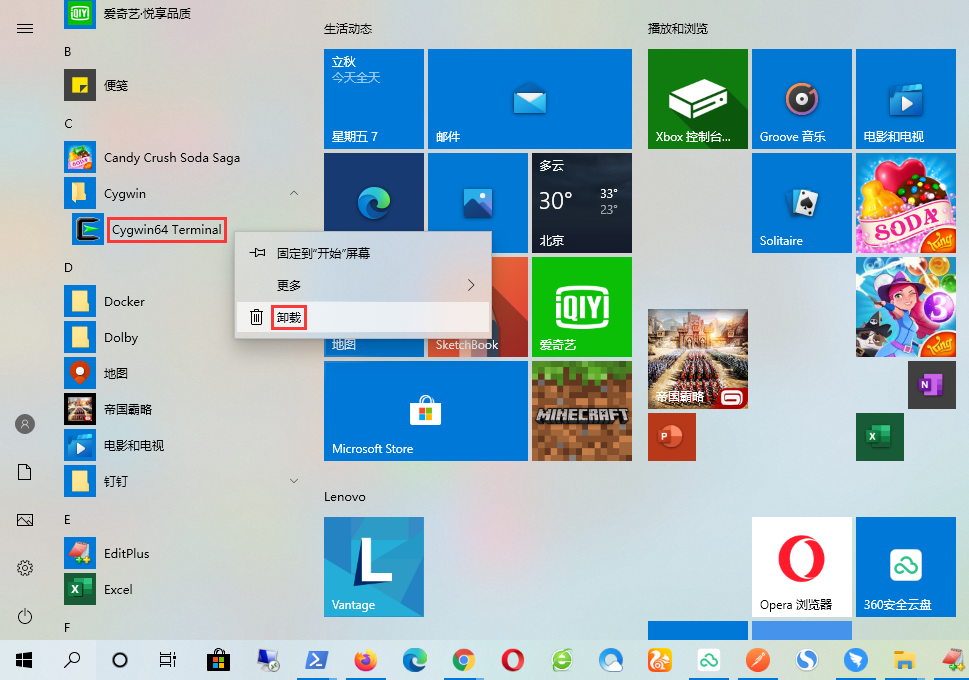
Task: Click the Cygwin64 Terminal app icon
Action: click(88, 229)
